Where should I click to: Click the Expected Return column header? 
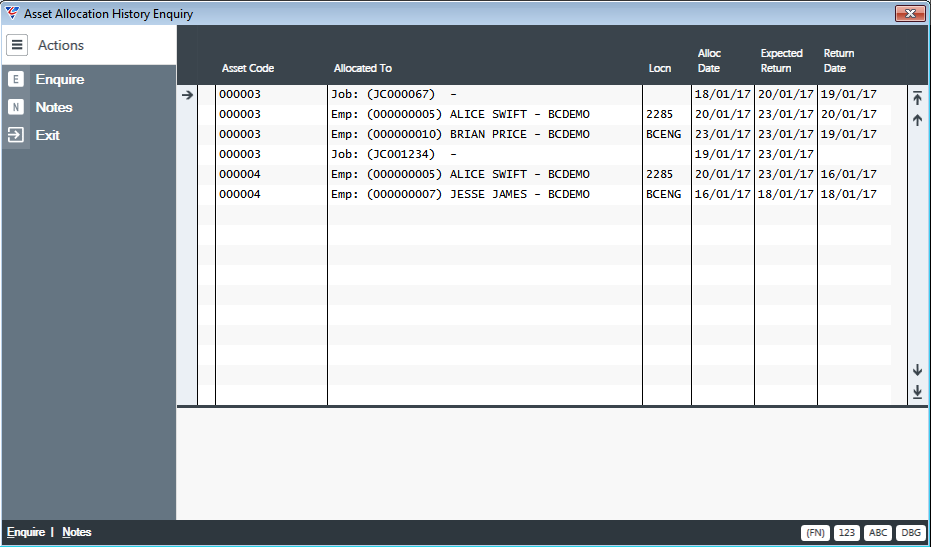[x=782, y=61]
